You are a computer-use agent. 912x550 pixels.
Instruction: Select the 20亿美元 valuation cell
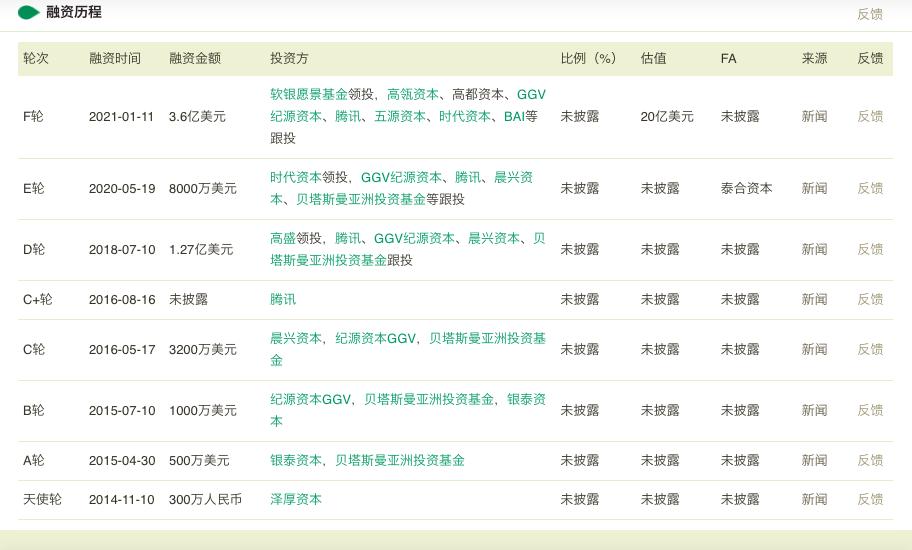667,116
